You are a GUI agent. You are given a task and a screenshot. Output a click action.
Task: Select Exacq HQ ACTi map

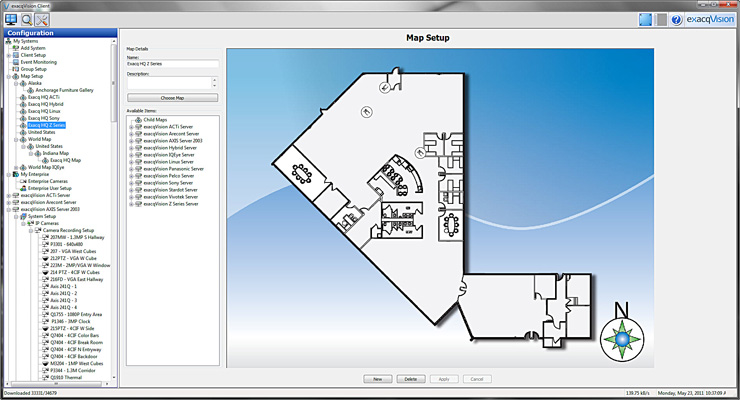(44, 97)
